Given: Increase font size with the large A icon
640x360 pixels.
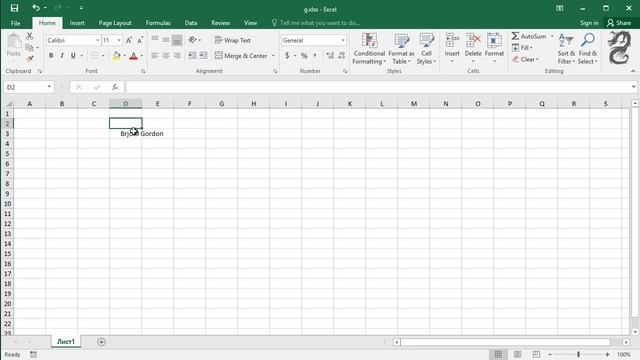Looking at the screenshot, I should [129, 40].
